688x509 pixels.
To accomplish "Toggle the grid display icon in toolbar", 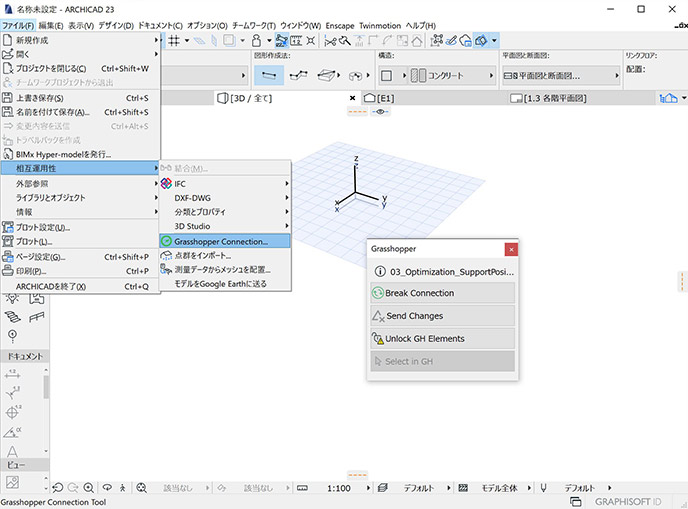I will tap(174, 41).
